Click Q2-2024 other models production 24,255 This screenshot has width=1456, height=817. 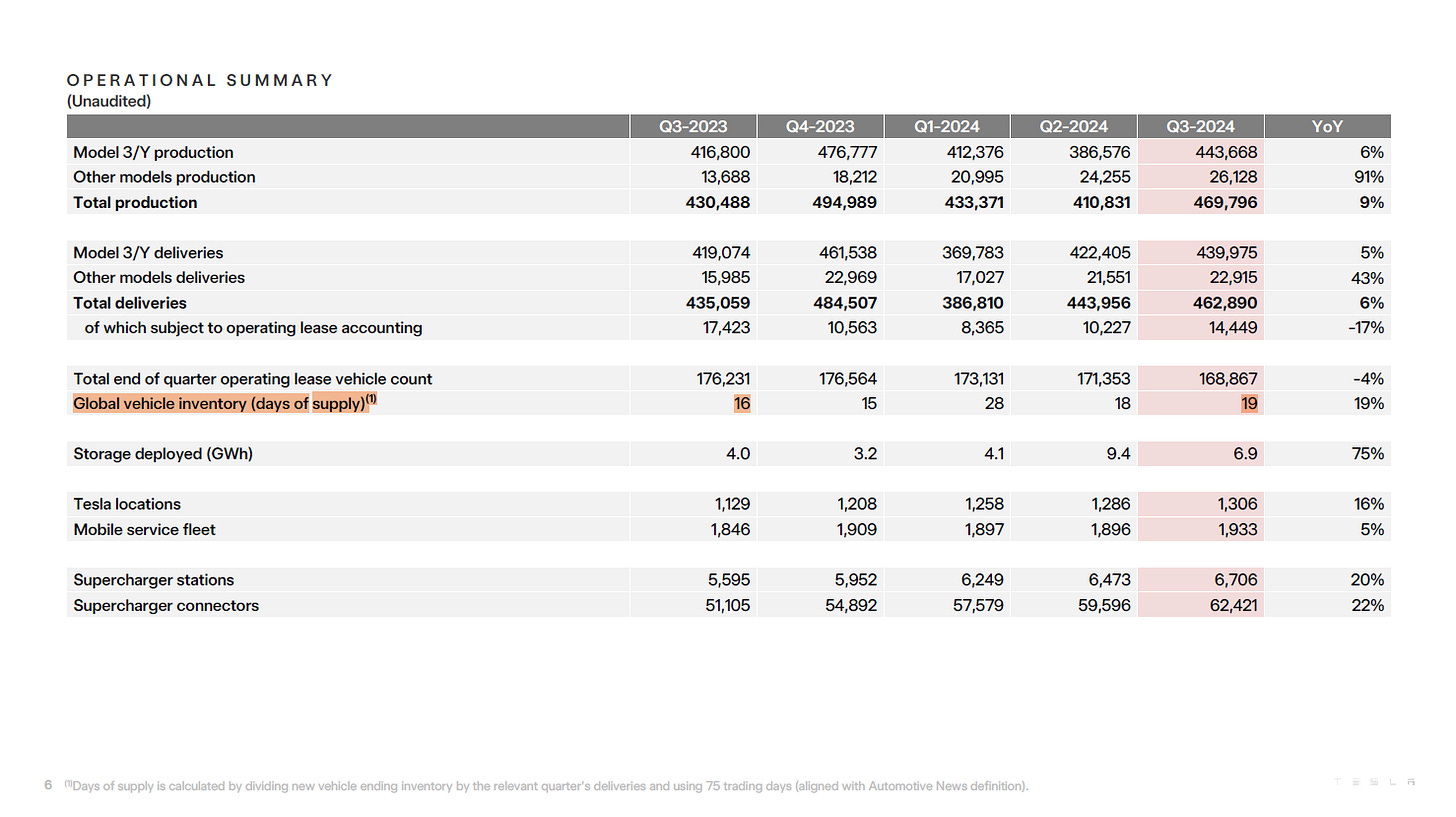point(1102,177)
